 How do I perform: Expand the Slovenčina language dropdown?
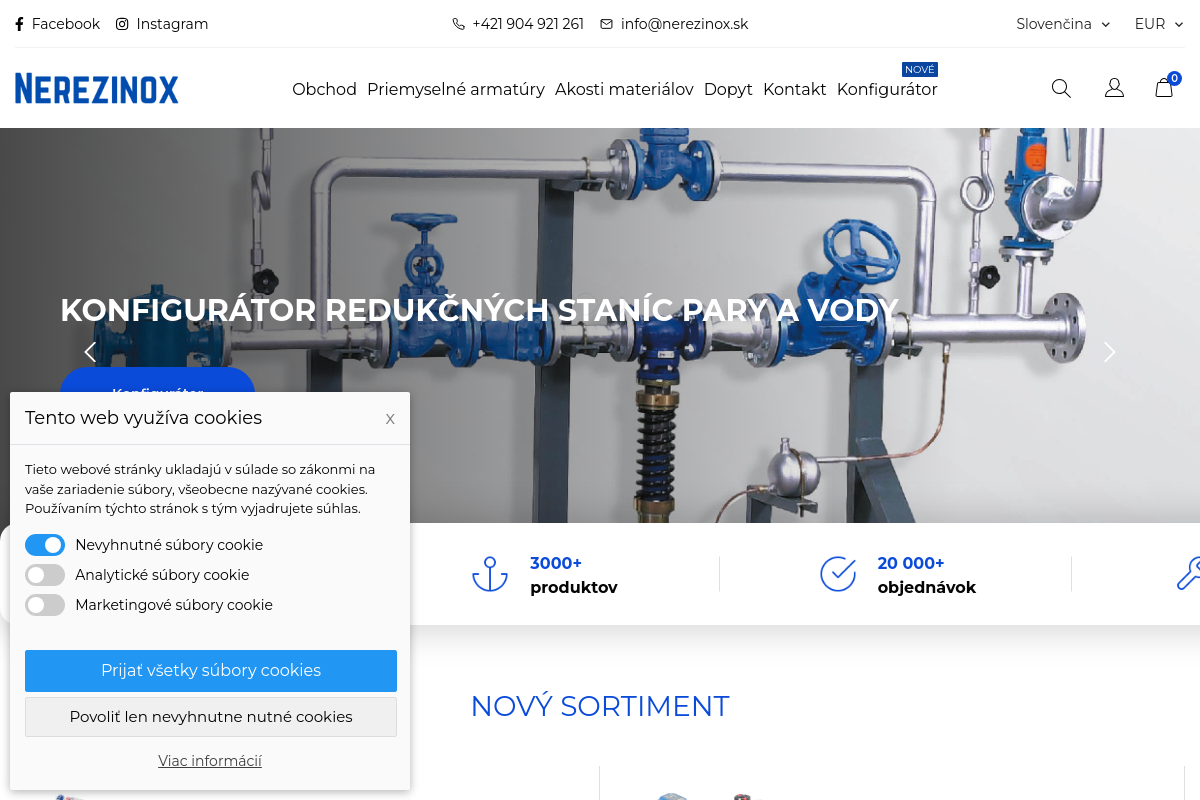pyautogui.click(x=1063, y=24)
